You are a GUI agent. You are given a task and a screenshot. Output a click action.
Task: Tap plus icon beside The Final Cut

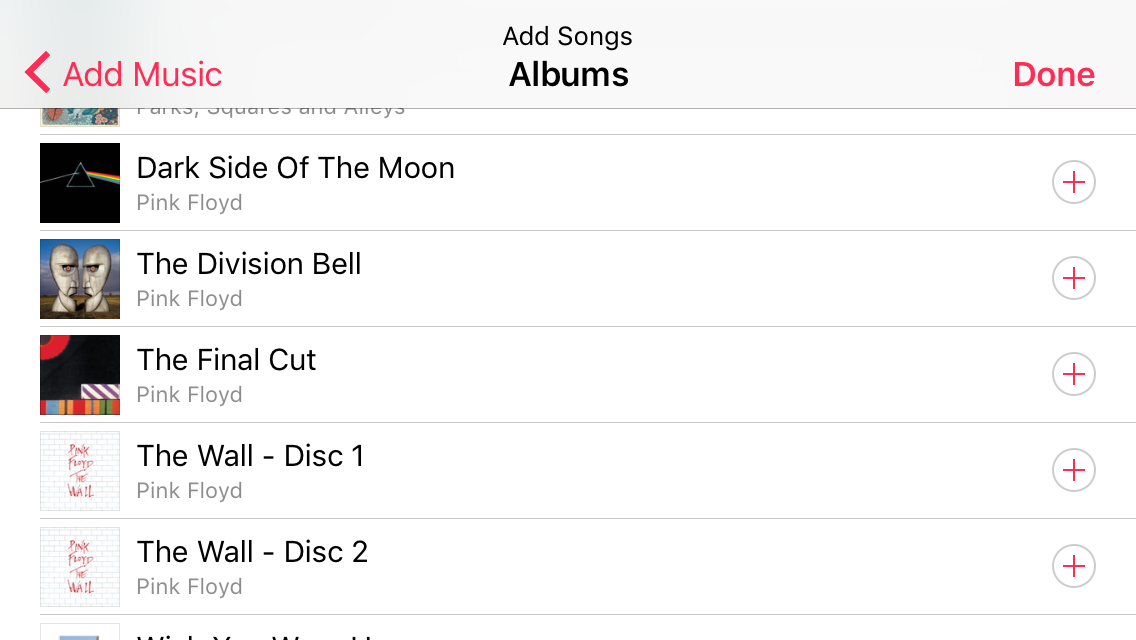[1073, 374]
